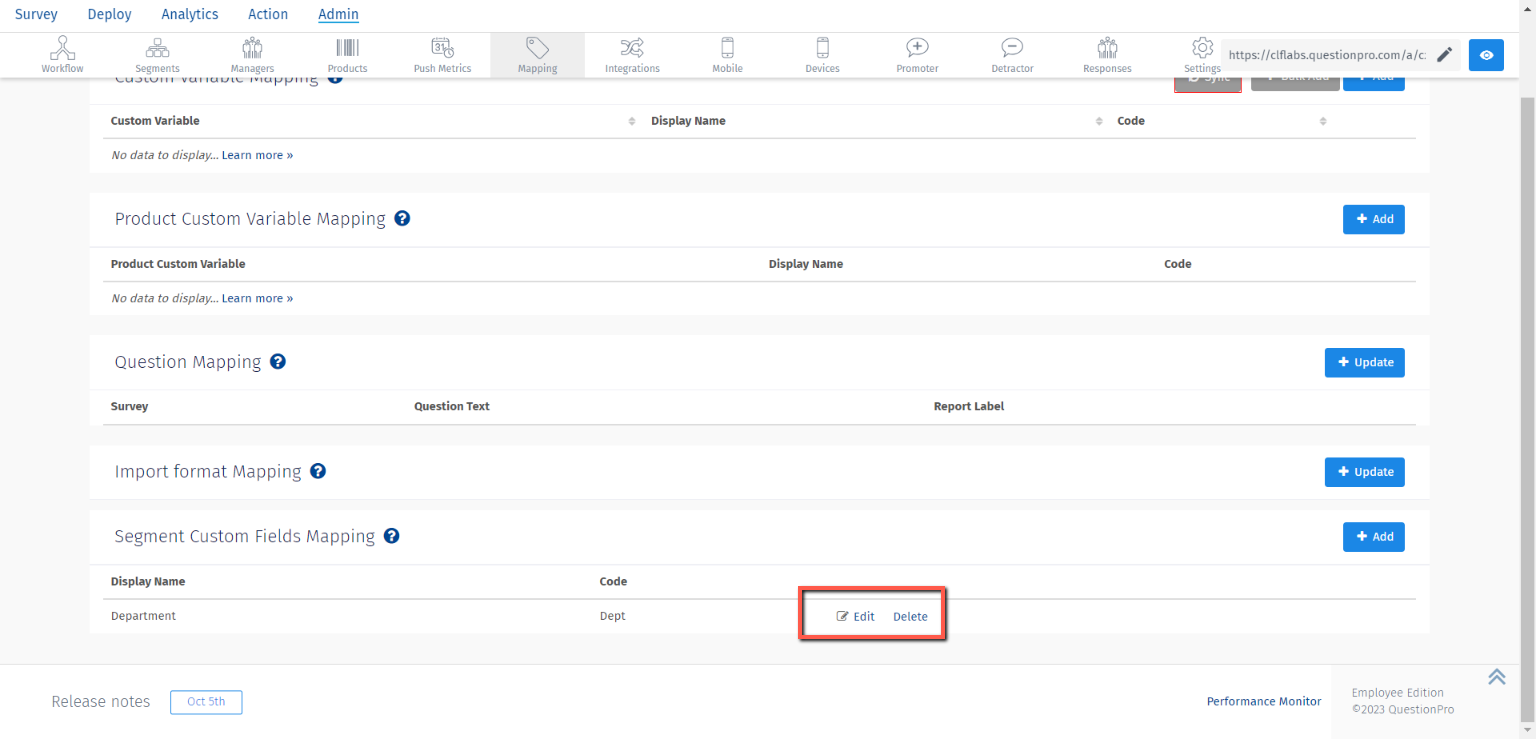The image size is (1536, 739).
Task: Select the "Department" display name cell
Action: [143, 616]
